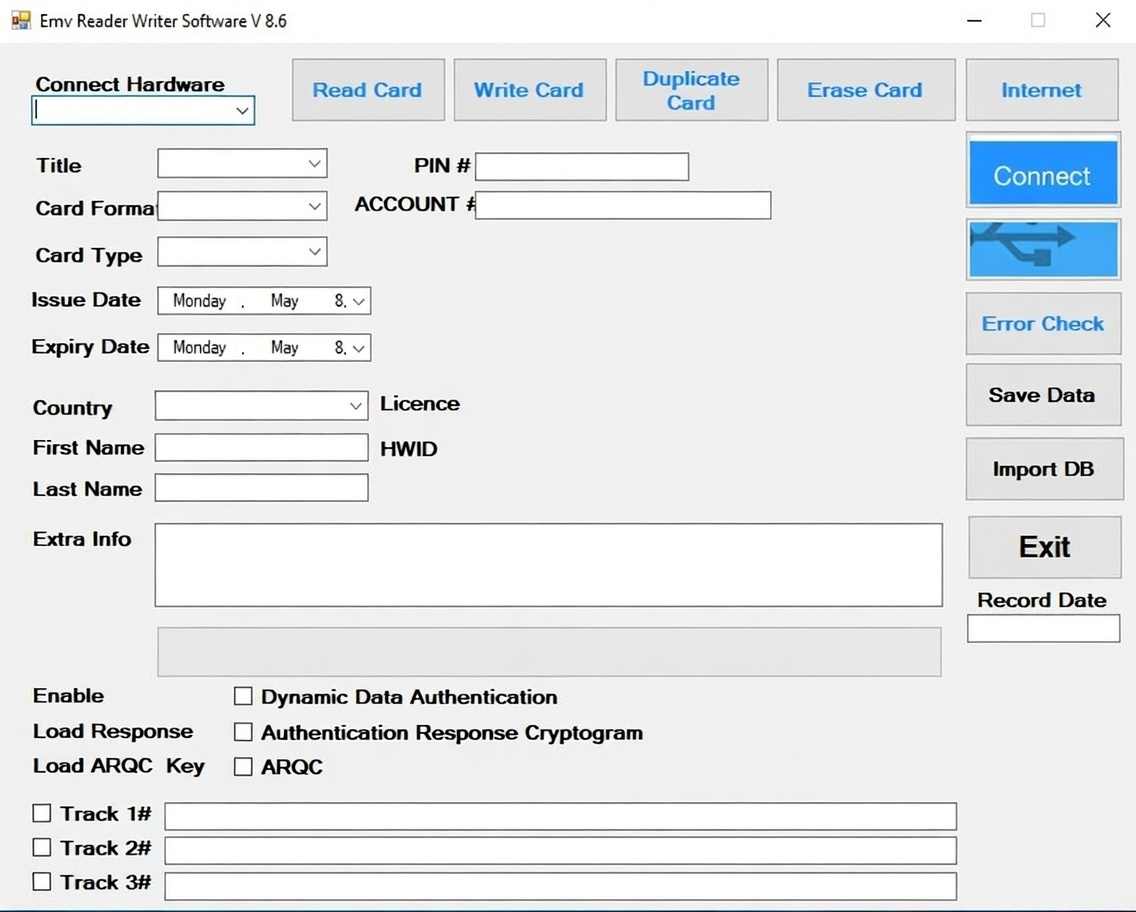This screenshot has height=912, width=1136.
Task: Click the Save Data button
Action: tap(1042, 395)
